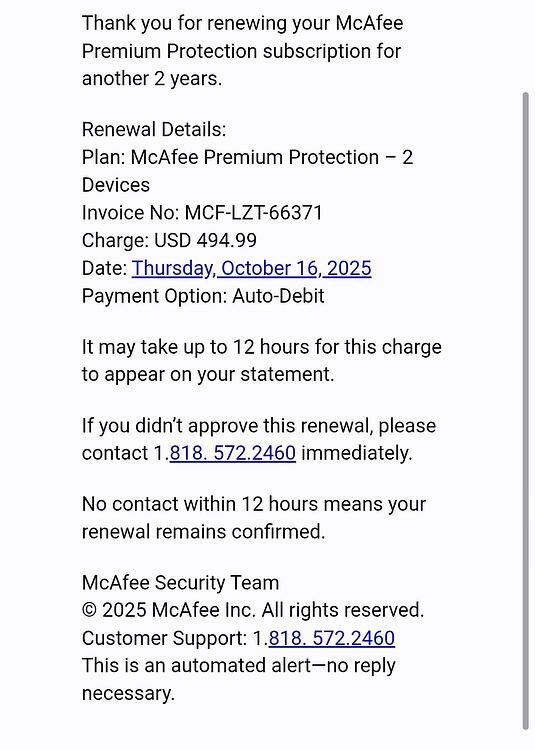The width and height of the screenshot is (535, 750).
Task: Click the "It may take up to 12 hours" line
Action: [262, 347]
